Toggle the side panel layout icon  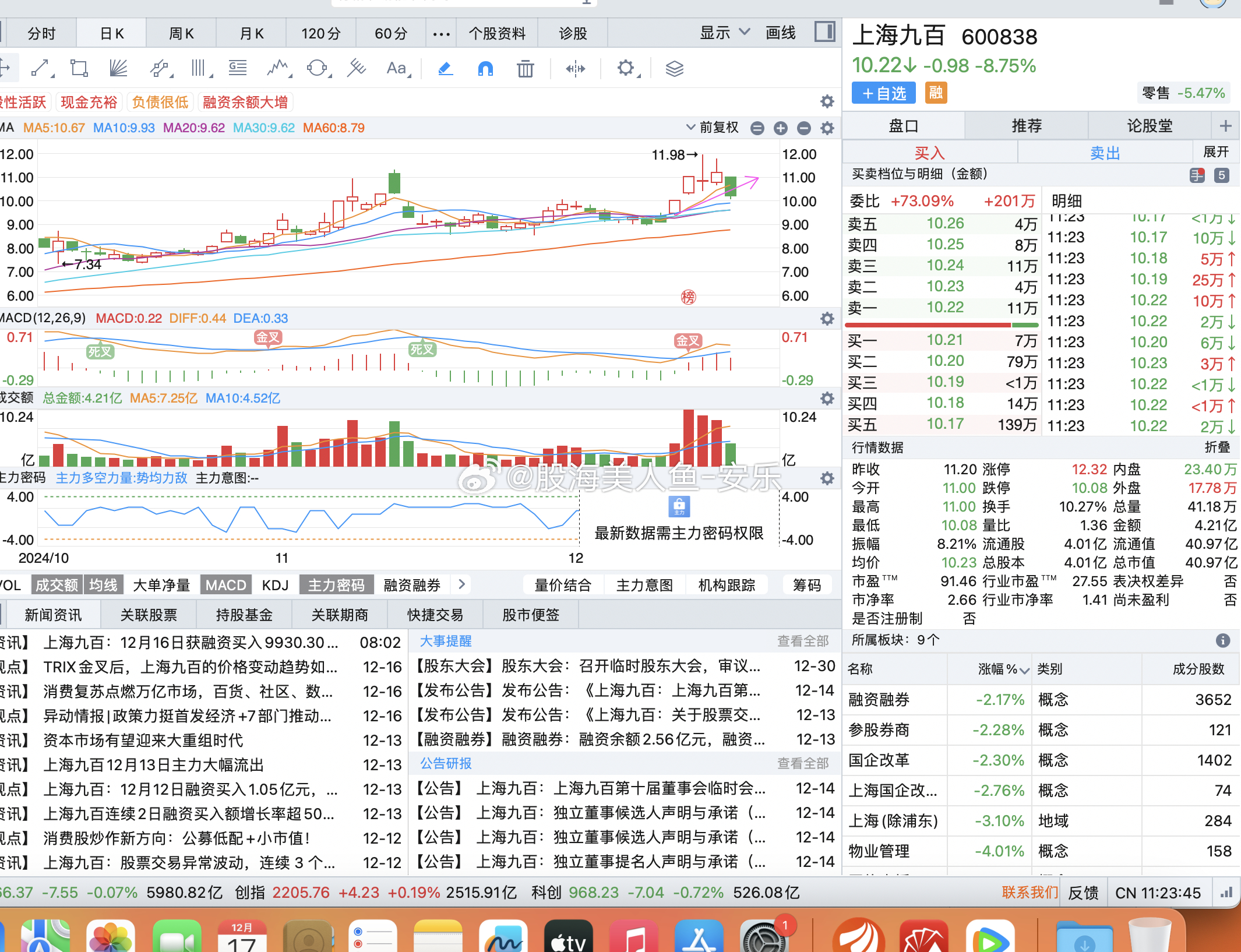824,32
